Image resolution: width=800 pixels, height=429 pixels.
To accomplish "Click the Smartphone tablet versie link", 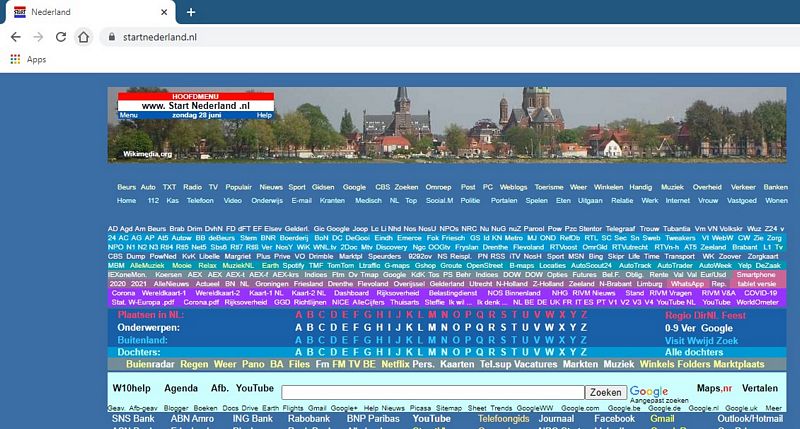I will [x=756, y=279].
